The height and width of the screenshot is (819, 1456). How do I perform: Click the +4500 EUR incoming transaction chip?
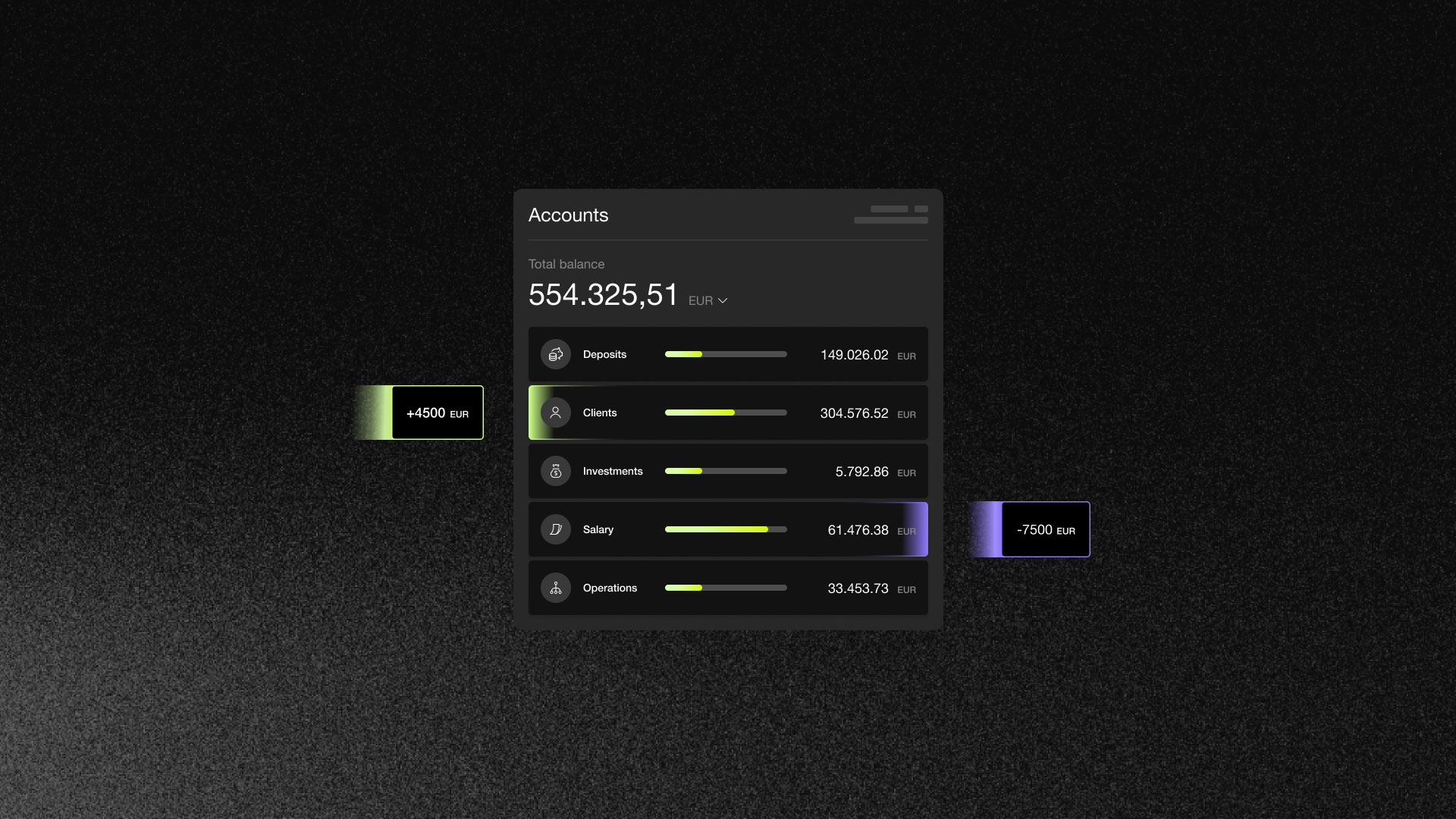click(x=438, y=413)
